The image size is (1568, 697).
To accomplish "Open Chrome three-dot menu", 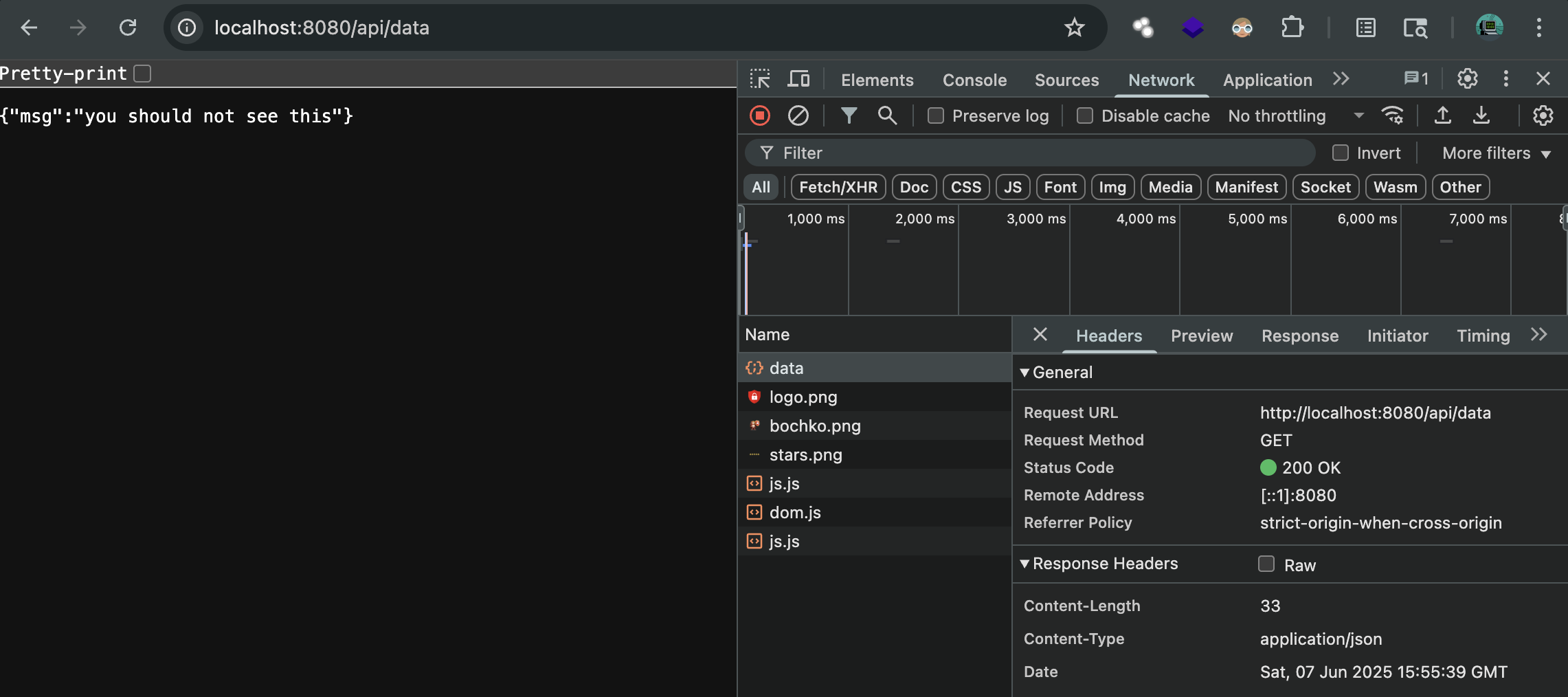I will (1539, 27).
